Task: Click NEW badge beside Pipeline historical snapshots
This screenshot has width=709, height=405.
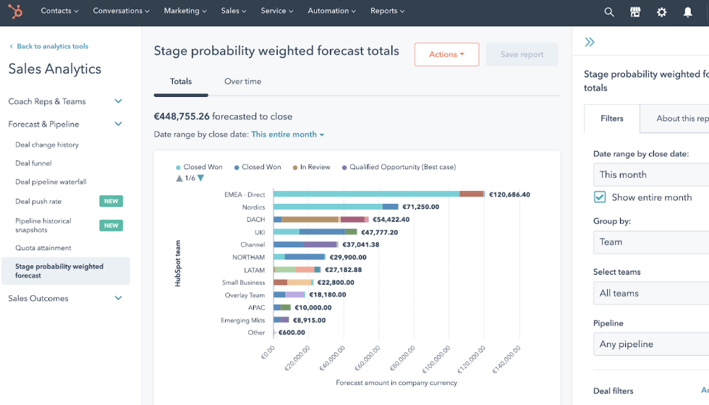Action: tap(111, 225)
